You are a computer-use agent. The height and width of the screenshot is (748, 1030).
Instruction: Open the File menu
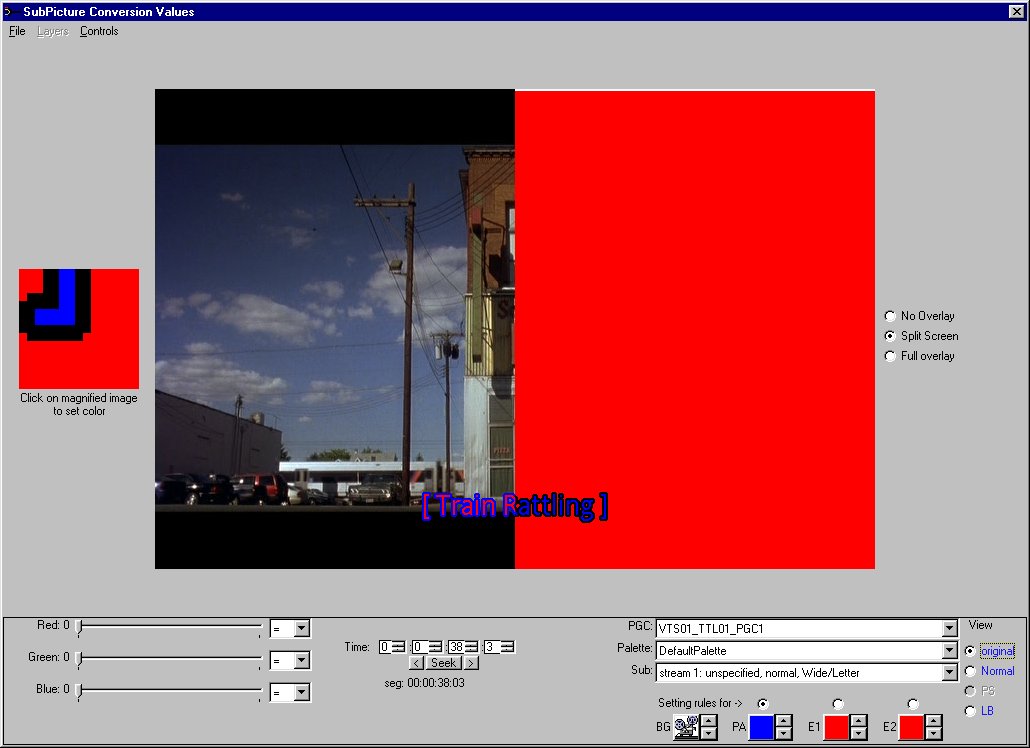[17, 31]
